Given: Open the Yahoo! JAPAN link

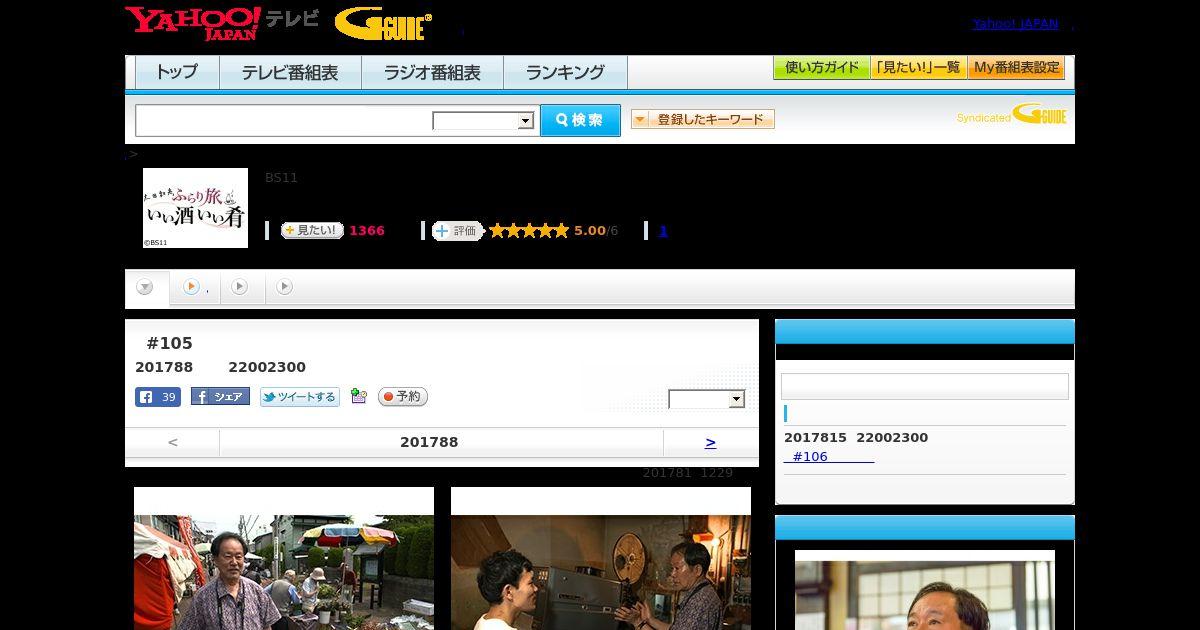Looking at the screenshot, I should coord(1015,24).
